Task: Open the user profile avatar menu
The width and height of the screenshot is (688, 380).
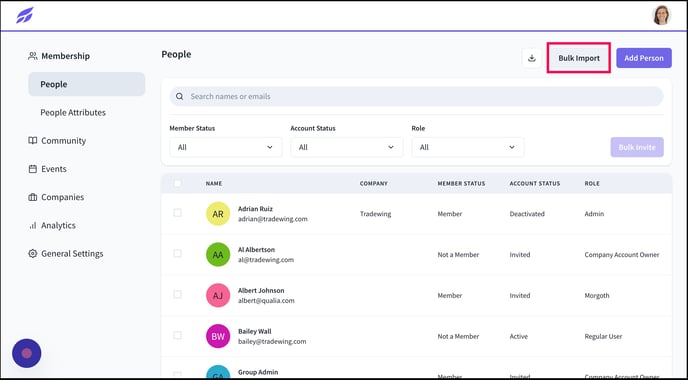Action: click(661, 15)
